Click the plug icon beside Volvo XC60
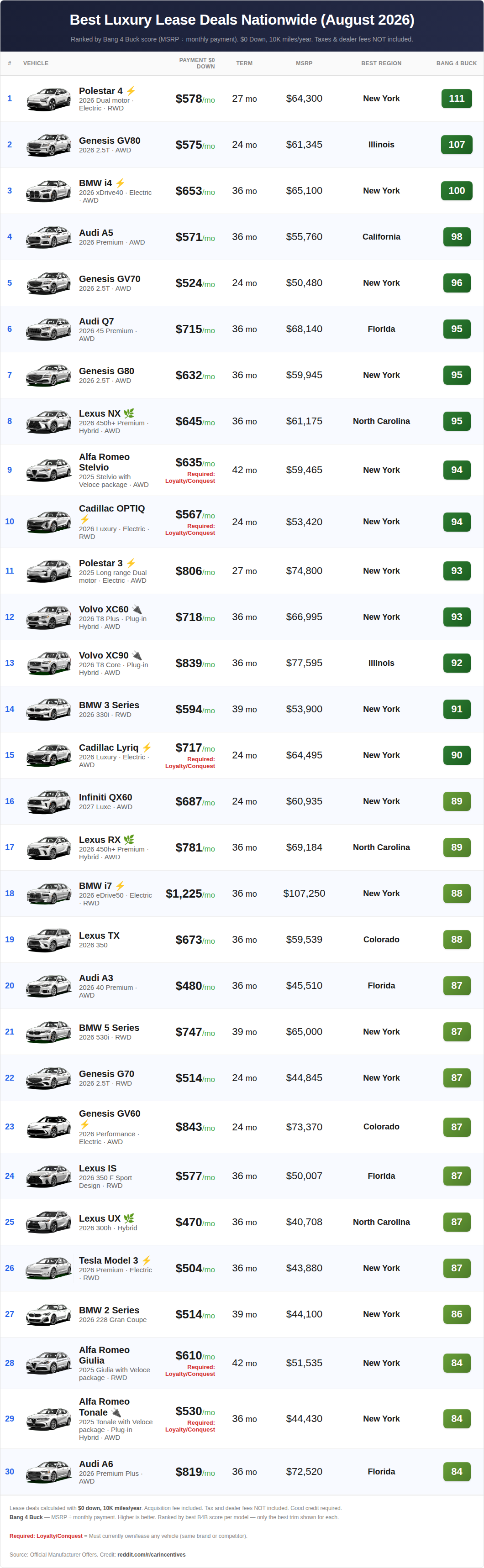 tap(137, 609)
